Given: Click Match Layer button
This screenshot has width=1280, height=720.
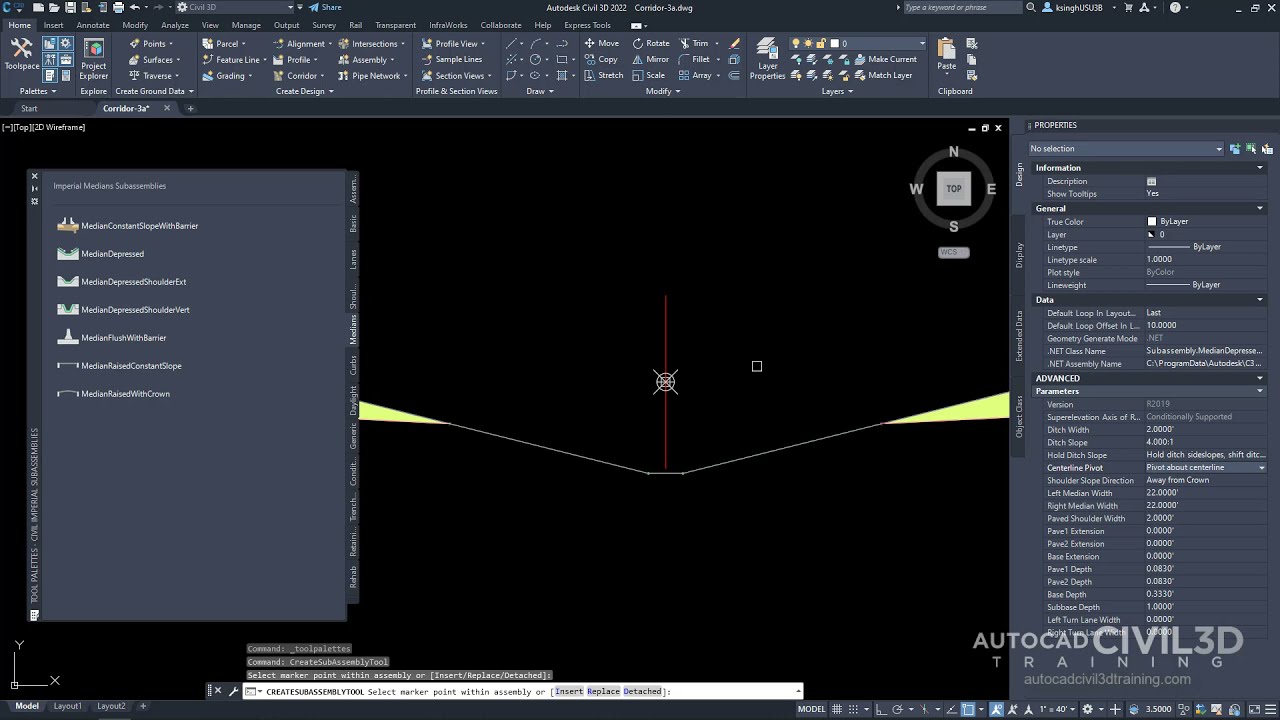Looking at the screenshot, I should pos(883,75).
